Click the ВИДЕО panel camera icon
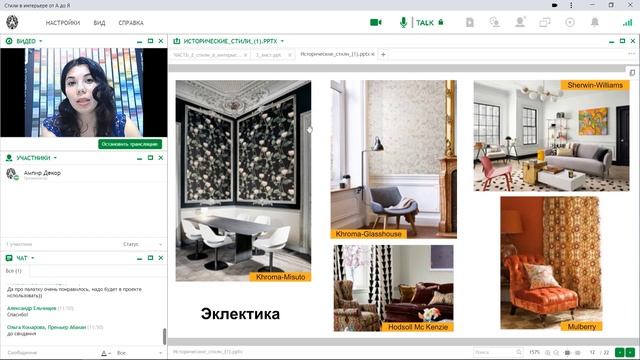The height and width of the screenshot is (360, 640). tap(9, 41)
